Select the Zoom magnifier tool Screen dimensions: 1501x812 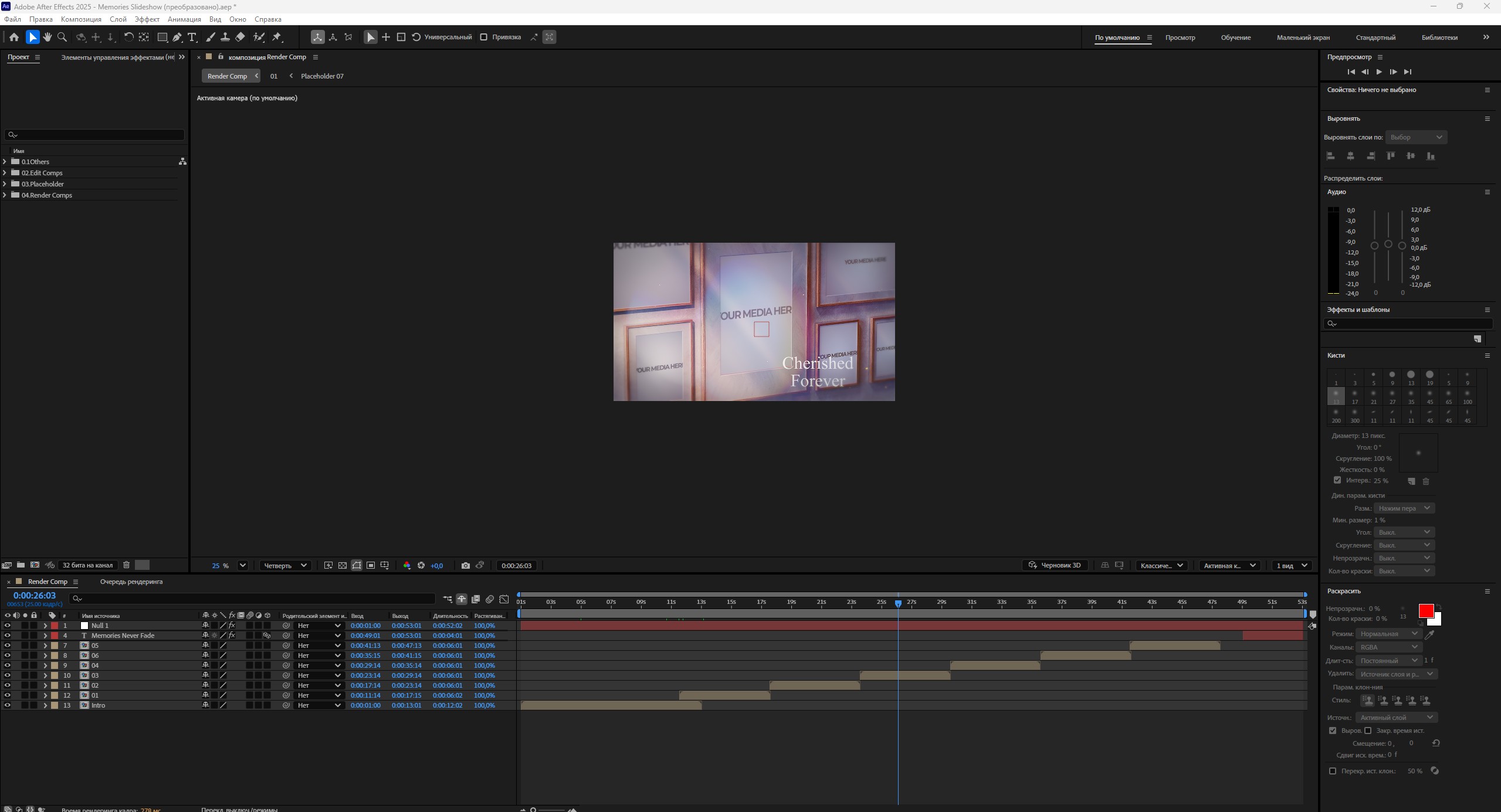pos(62,37)
